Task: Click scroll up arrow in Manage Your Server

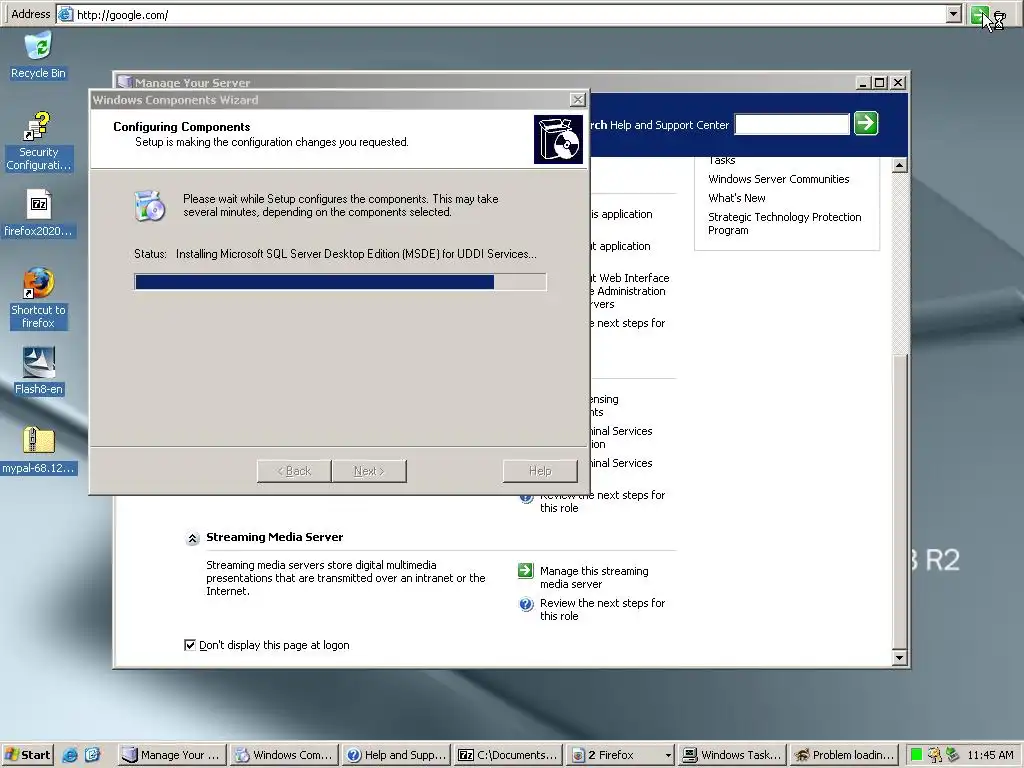Action: pyautogui.click(x=900, y=165)
